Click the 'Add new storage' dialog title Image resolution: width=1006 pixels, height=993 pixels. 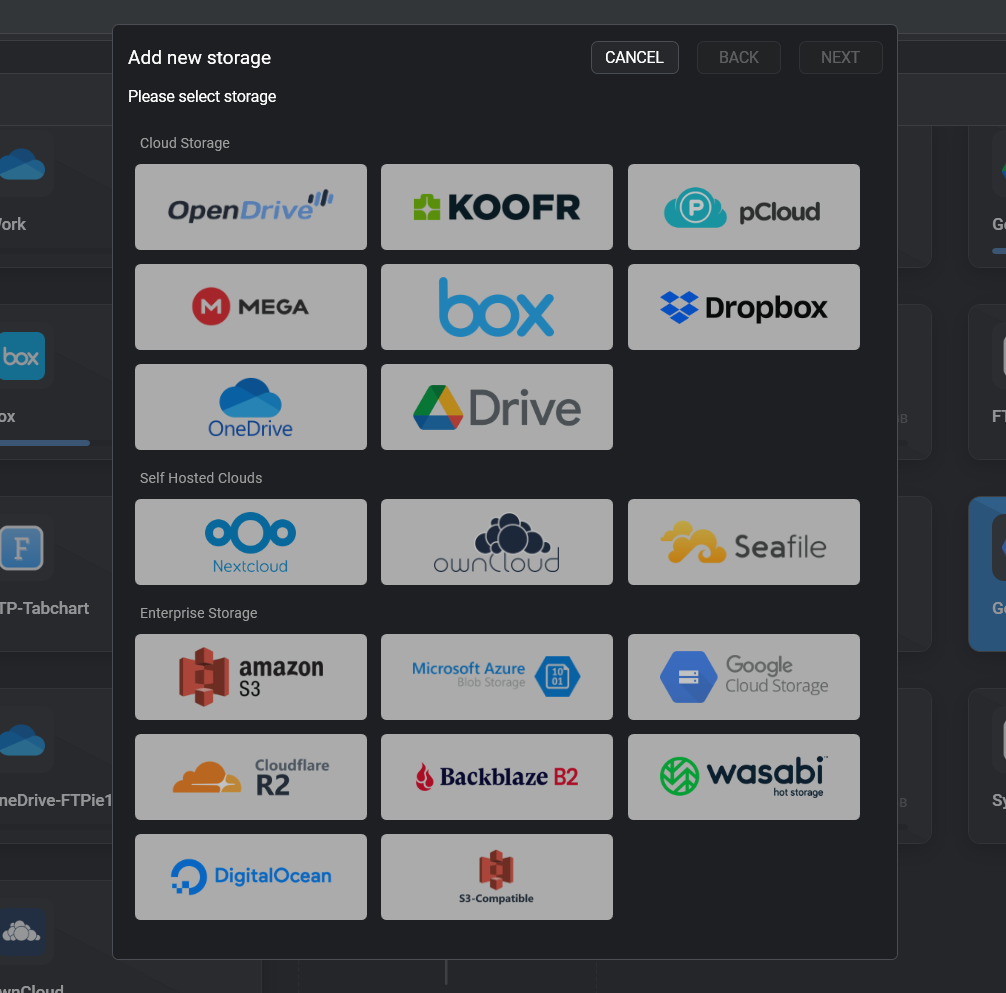200,58
